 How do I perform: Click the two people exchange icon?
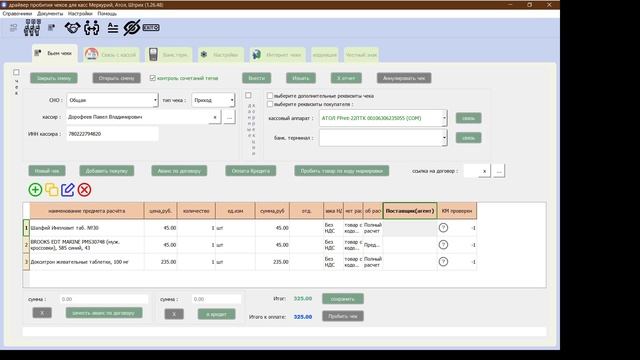click(91, 28)
